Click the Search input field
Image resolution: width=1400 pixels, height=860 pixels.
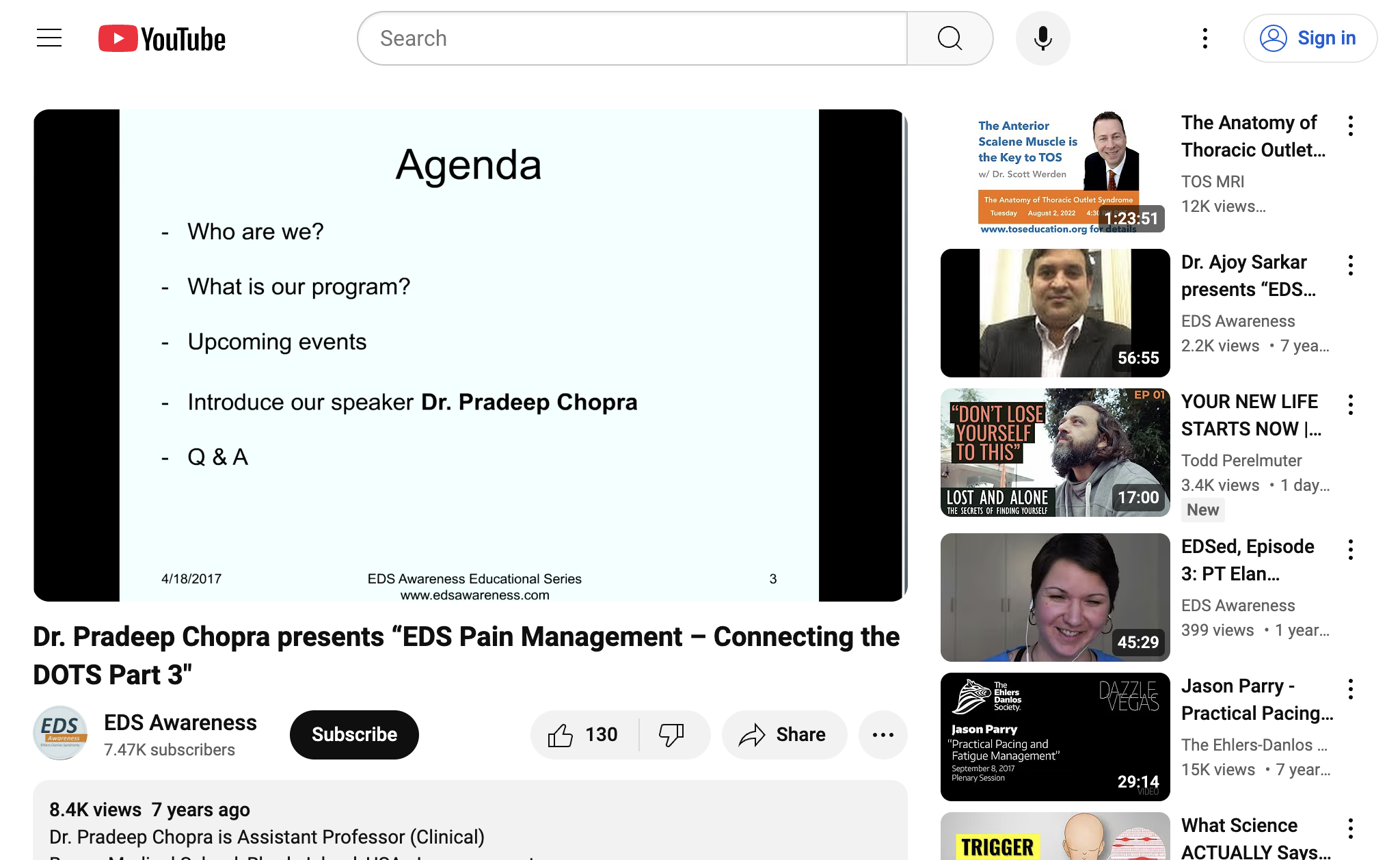pos(632,38)
